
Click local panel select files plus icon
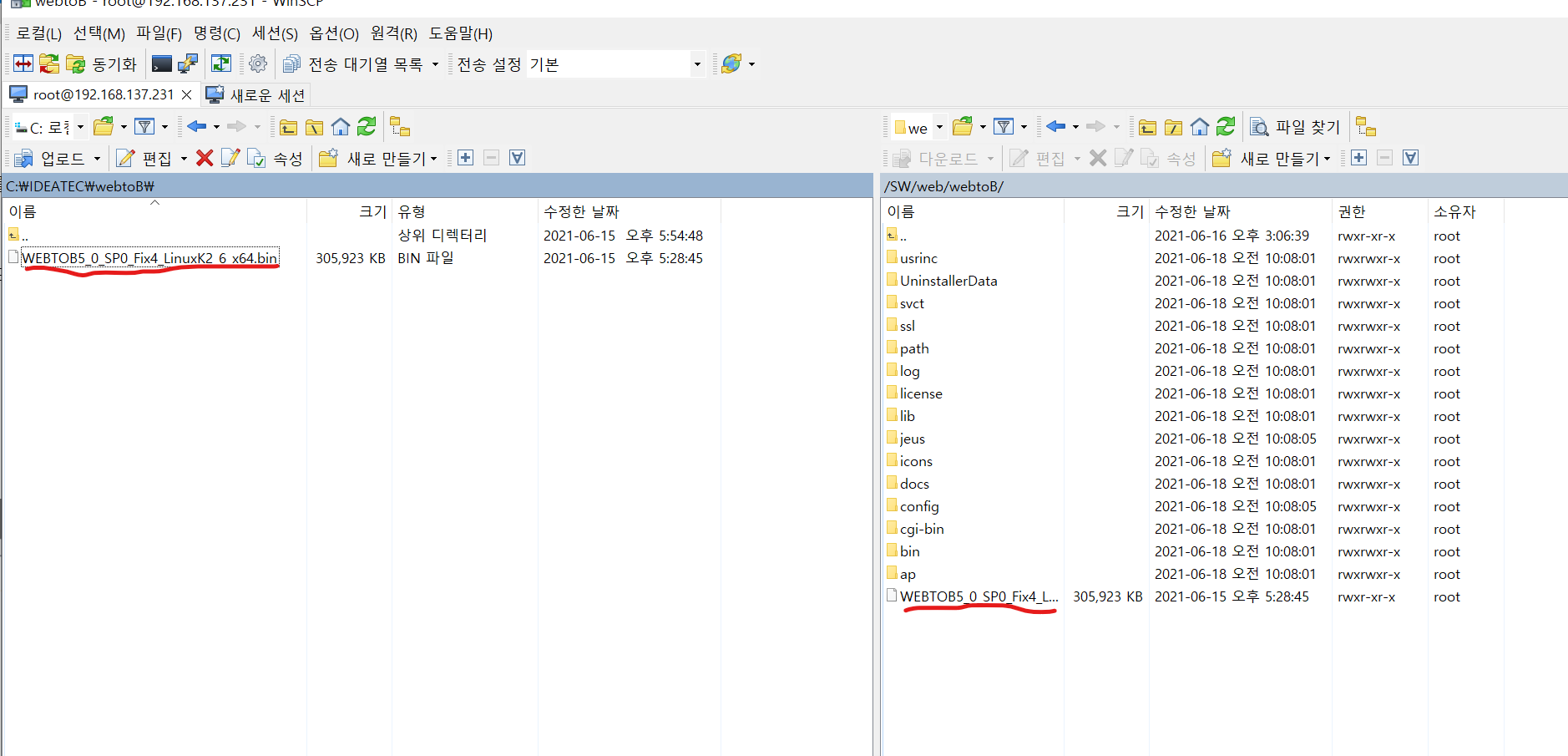[x=466, y=158]
